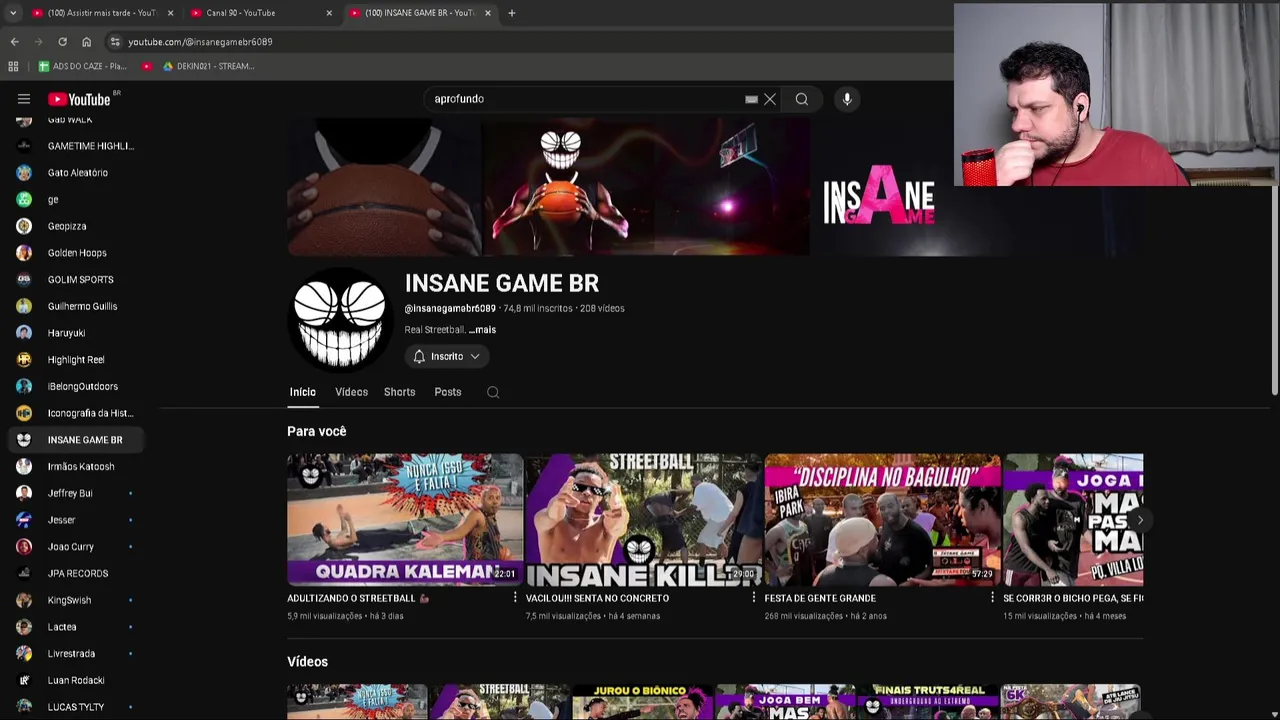Play QUADRA KALEMAN thumbnail video
This screenshot has width=1280, height=720.
405,520
